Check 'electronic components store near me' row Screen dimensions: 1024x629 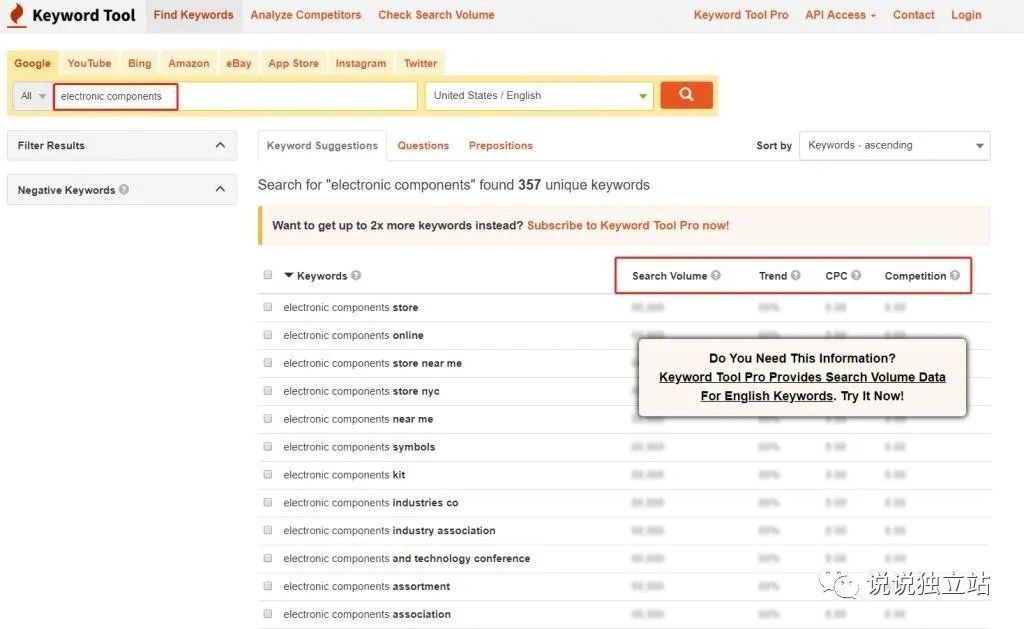coord(268,363)
